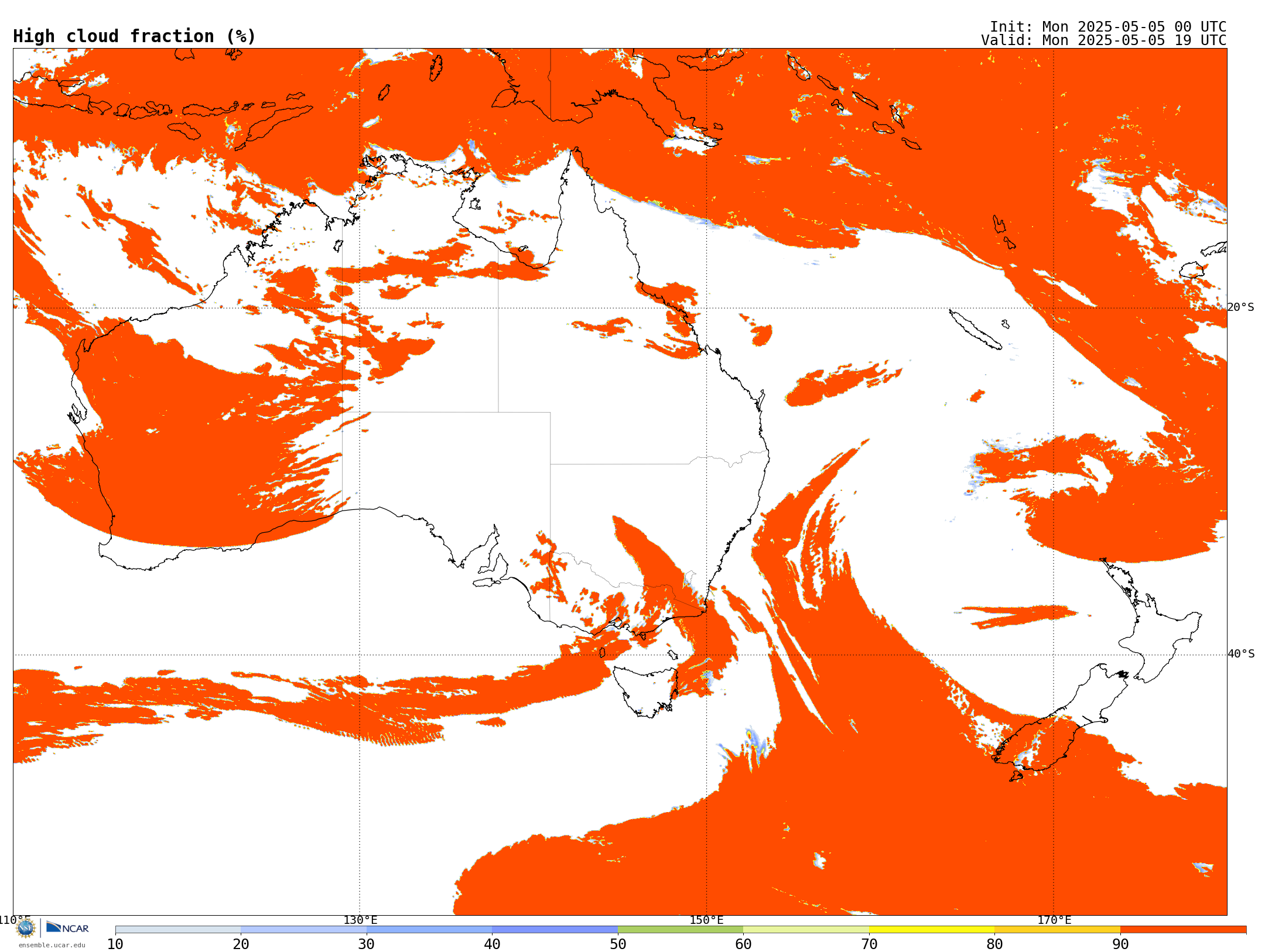Click the NSF logo icon
This screenshot has height=952, width=1265.
pos(26,928)
